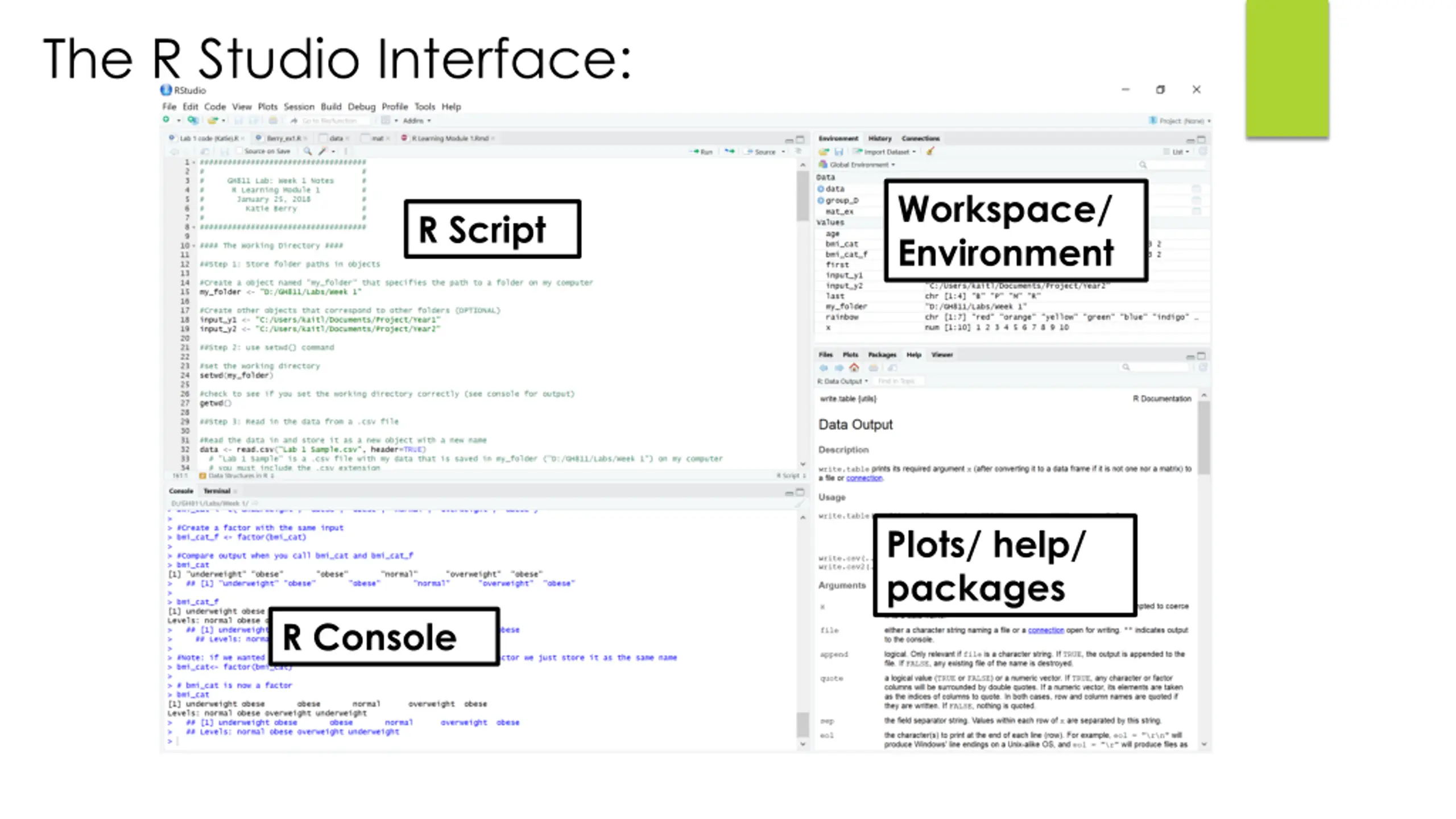Open the New File dropdown arrow
This screenshot has height=819, width=1456.
click(x=178, y=121)
